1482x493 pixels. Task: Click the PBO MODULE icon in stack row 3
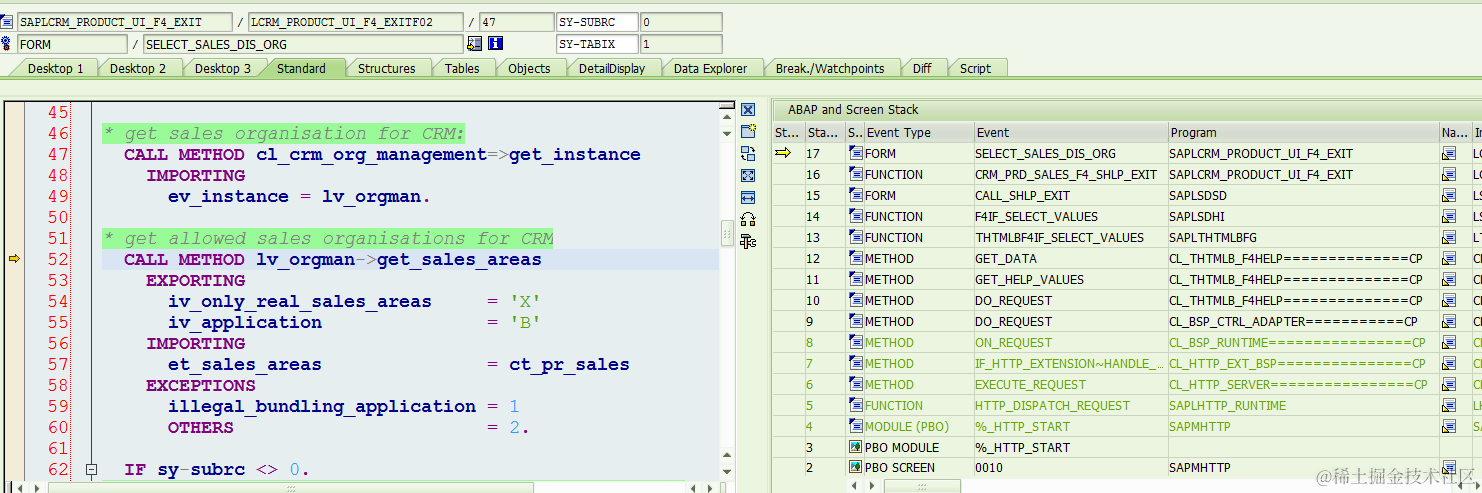[855, 447]
